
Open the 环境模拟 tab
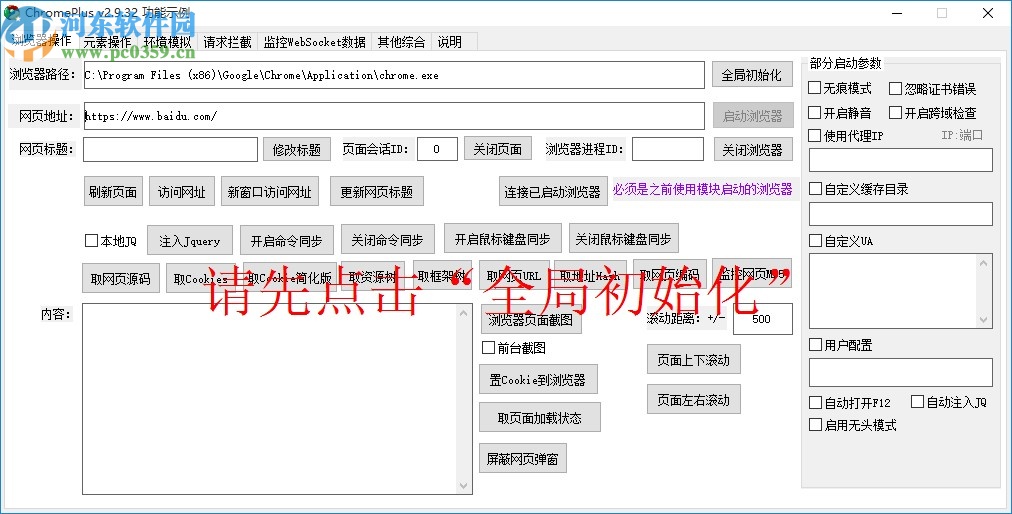167,42
